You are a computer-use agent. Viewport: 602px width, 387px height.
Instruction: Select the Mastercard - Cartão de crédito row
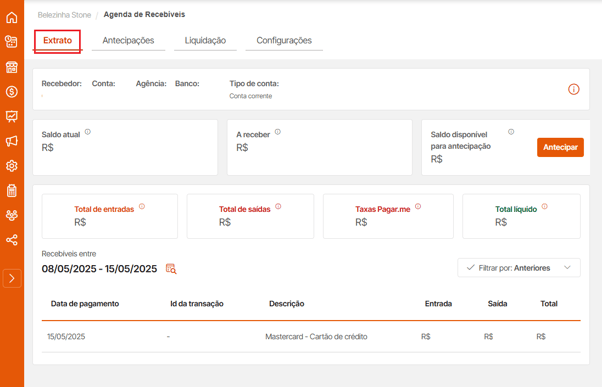[x=311, y=337]
